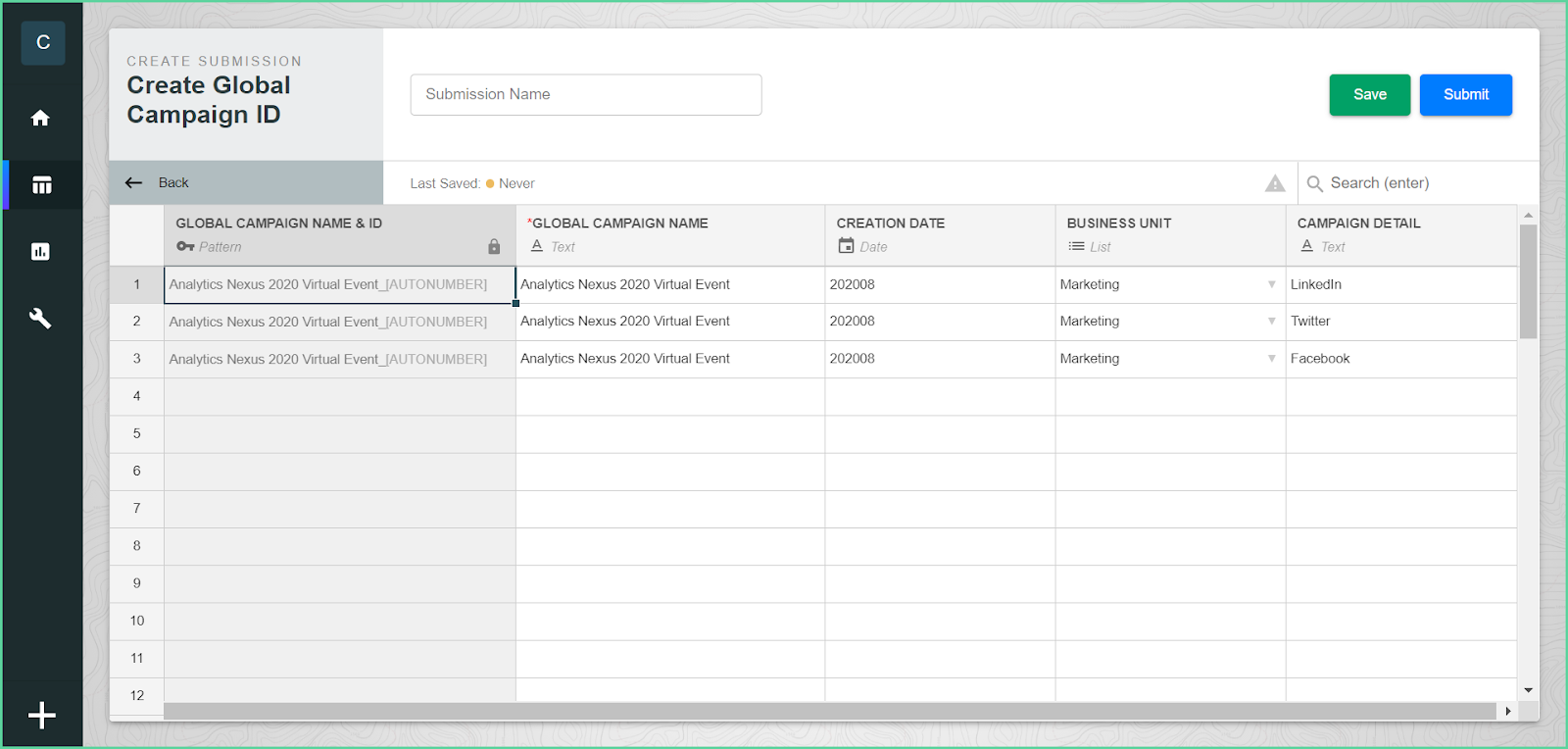Click the calendar Date icon under Creation Date
The height and width of the screenshot is (749, 1568).
[846, 245]
